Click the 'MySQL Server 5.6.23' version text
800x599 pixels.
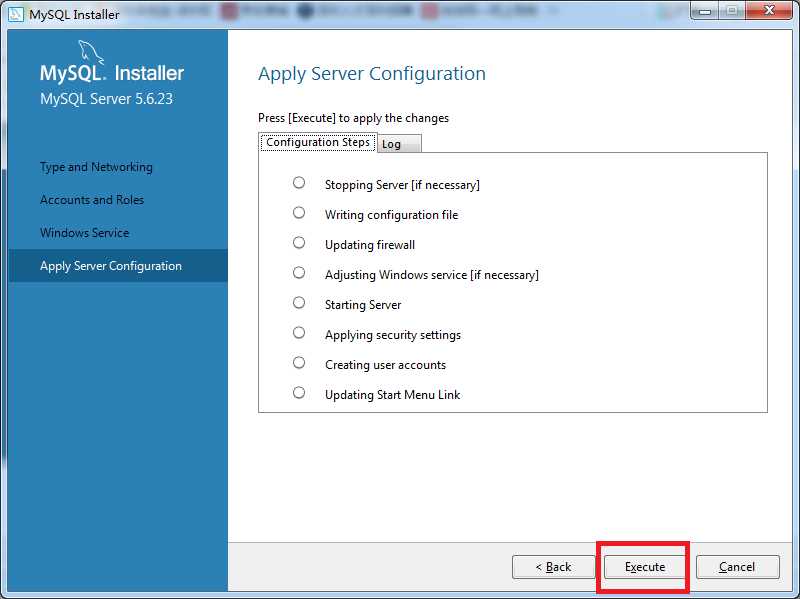click(106, 98)
